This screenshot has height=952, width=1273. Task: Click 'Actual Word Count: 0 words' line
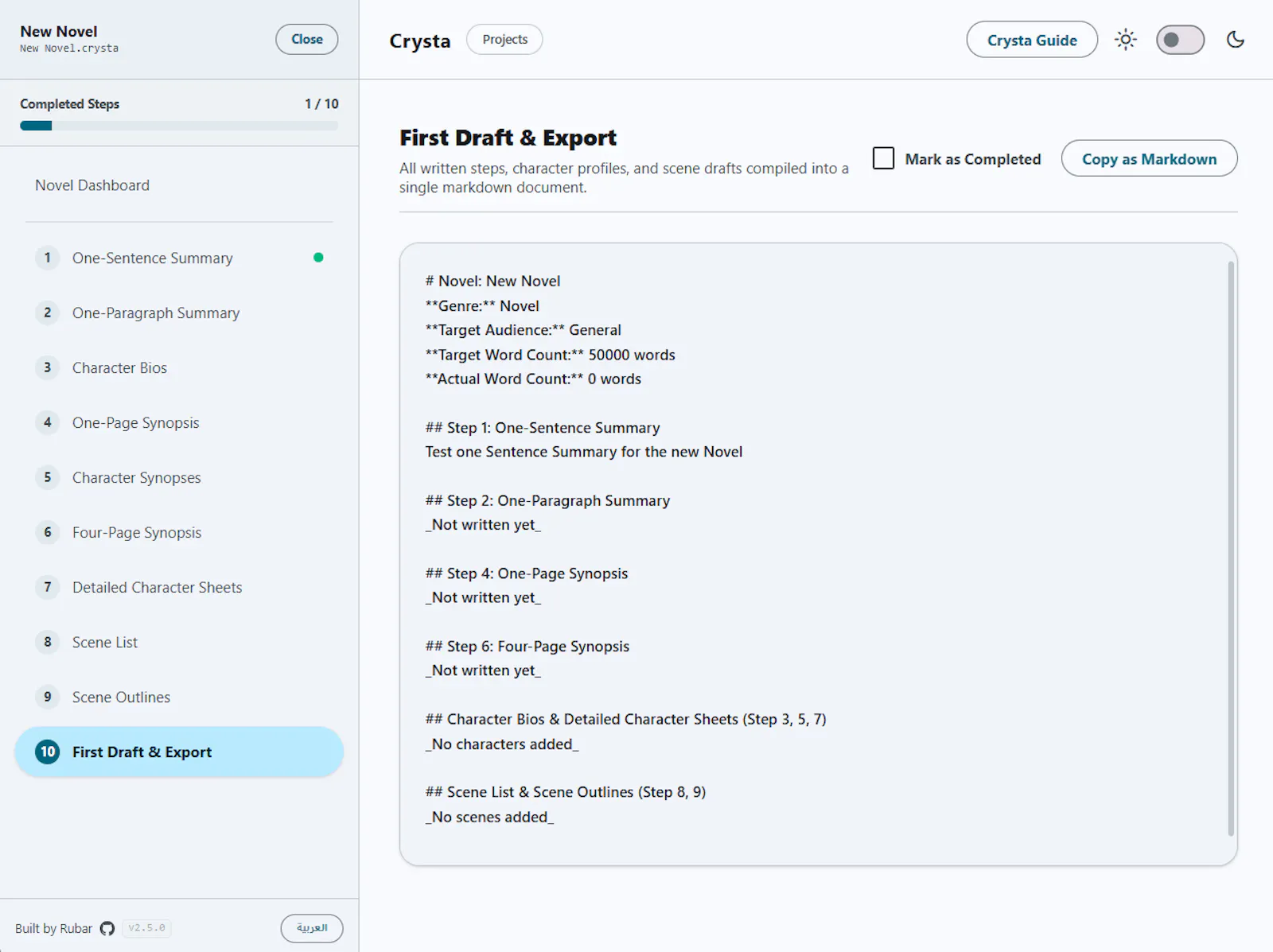(533, 379)
